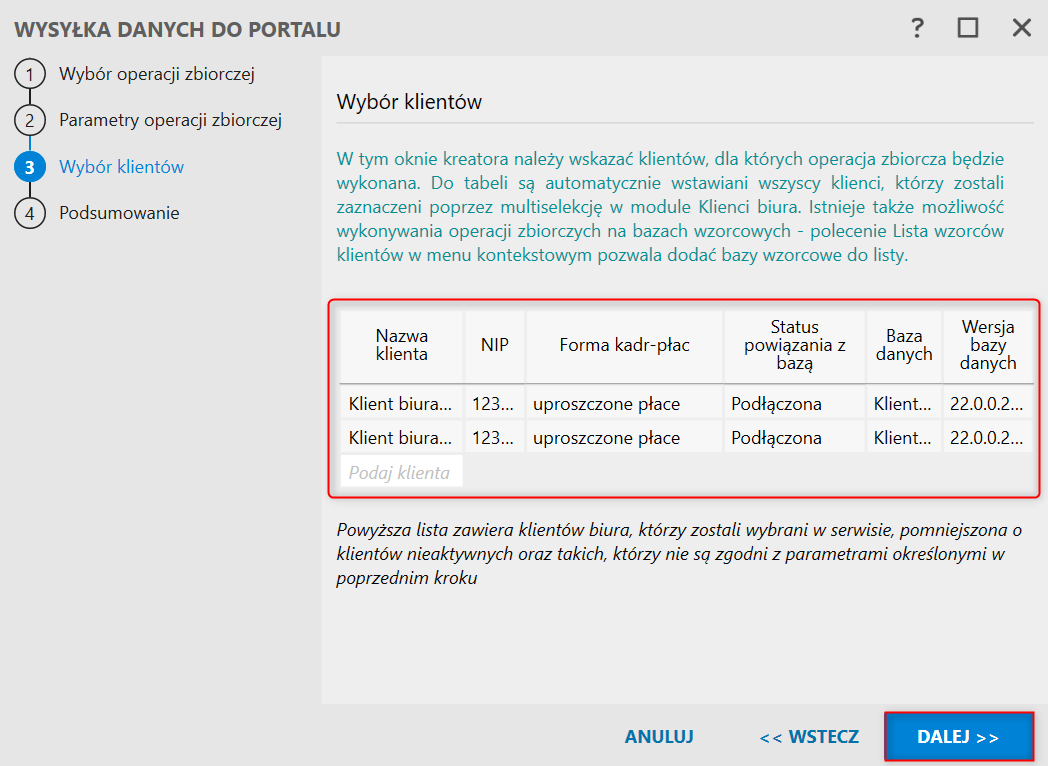Click second row NIP 123... cell

tap(495, 438)
